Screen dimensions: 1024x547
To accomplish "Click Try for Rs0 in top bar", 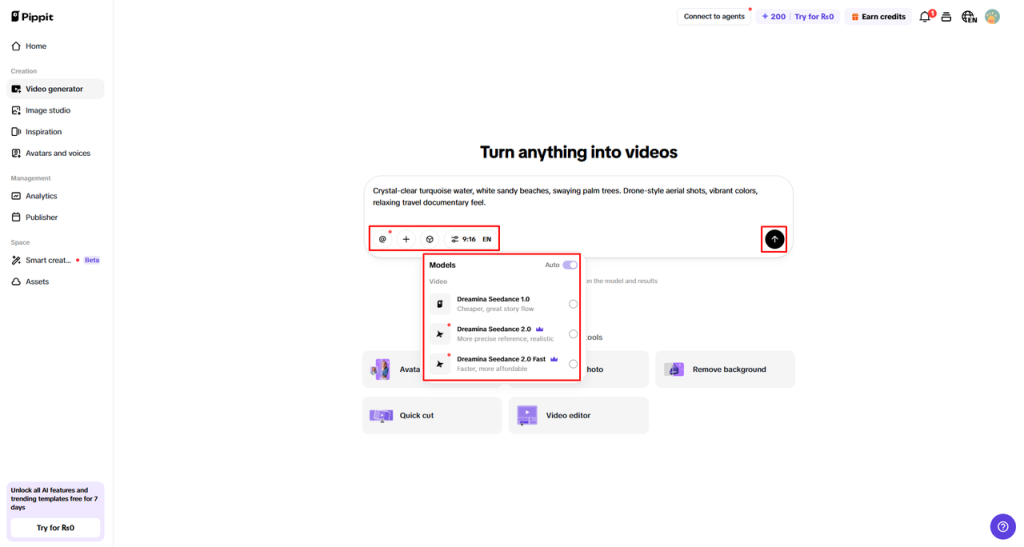I will point(814,16).
